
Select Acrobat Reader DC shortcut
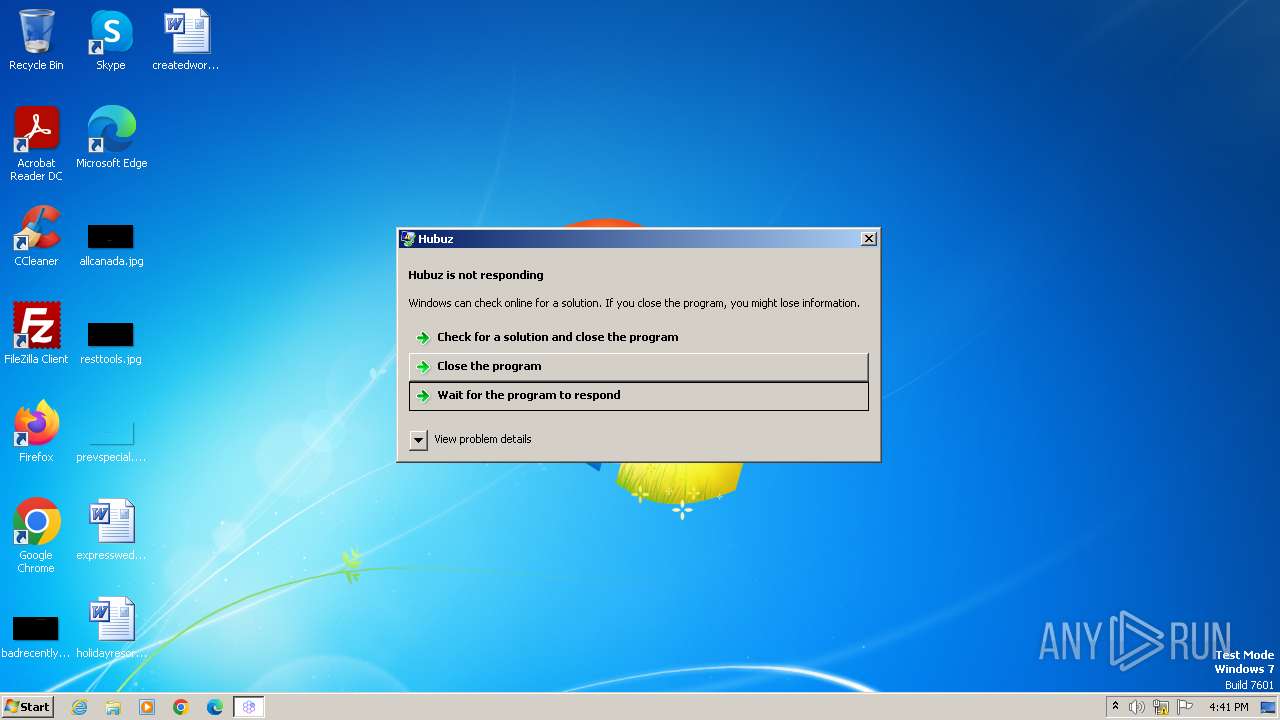36,143
